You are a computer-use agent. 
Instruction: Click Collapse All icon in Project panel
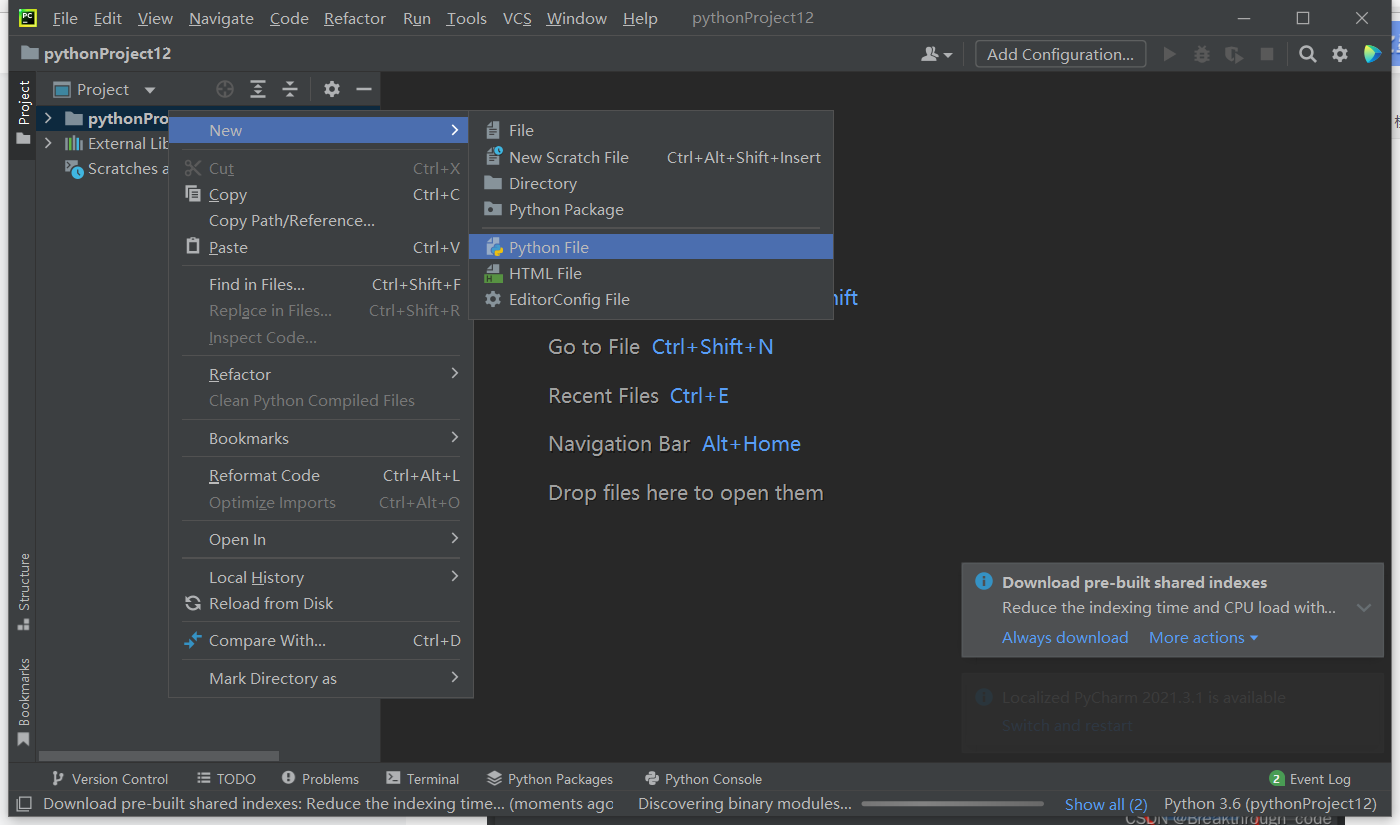tap(289, 89)
